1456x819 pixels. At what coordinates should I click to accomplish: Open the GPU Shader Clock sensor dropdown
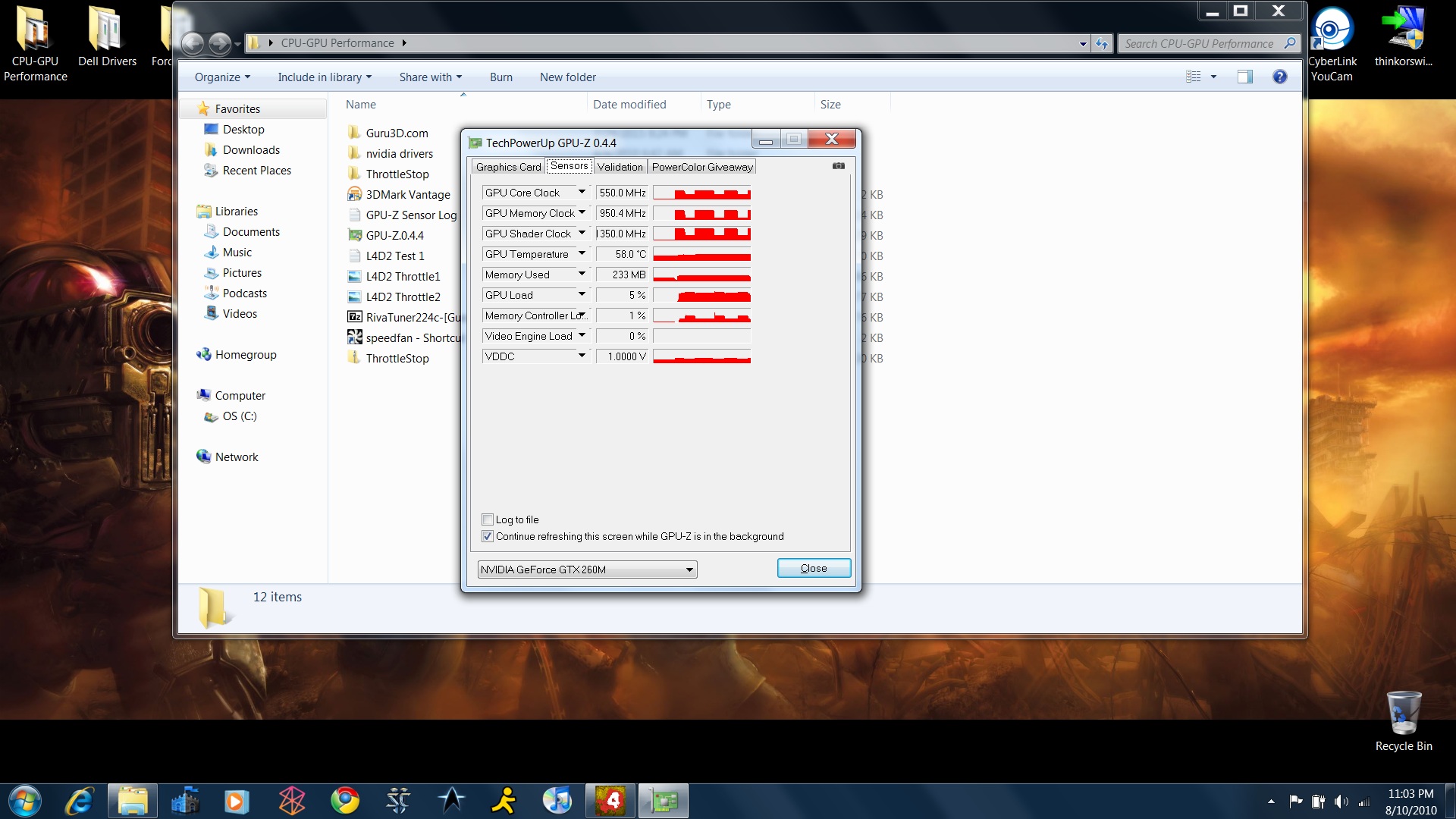pyautogui.click(x=582, y=234)
